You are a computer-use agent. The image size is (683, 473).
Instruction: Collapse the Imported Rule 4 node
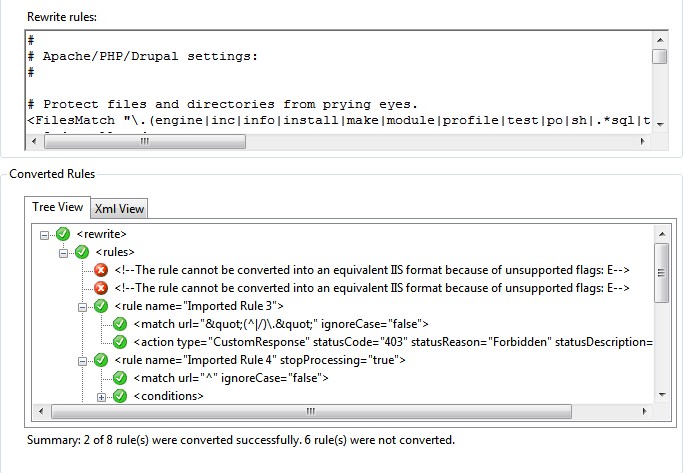coord(83,360)
